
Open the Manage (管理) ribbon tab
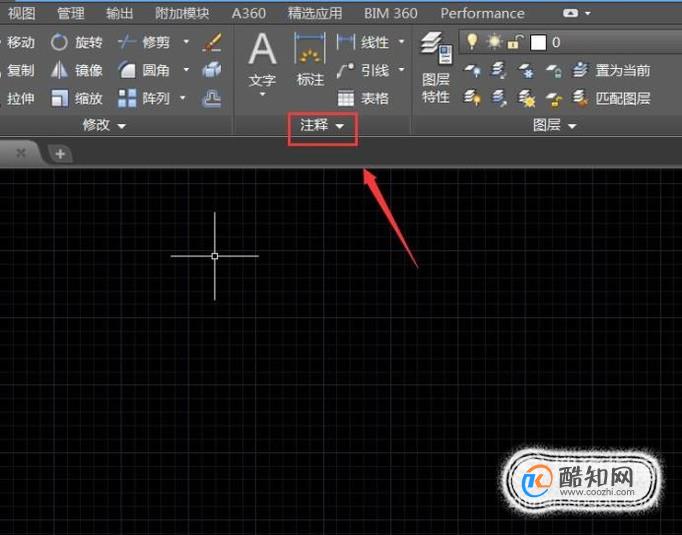point(70,13)
